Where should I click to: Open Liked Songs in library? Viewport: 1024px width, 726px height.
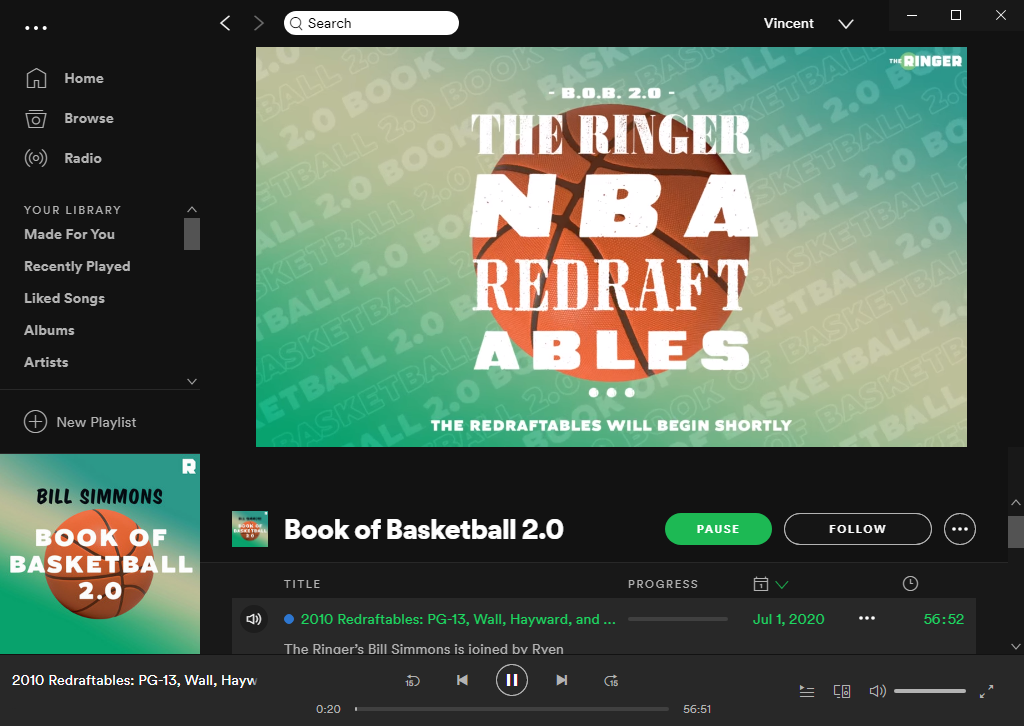coord(64,298)
